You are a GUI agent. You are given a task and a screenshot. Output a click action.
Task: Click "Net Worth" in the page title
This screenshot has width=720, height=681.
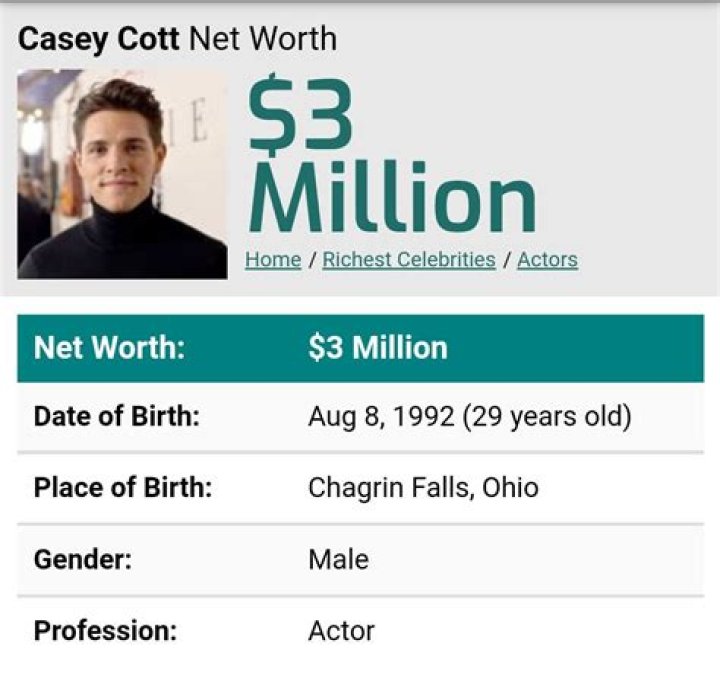click(263, 40)
